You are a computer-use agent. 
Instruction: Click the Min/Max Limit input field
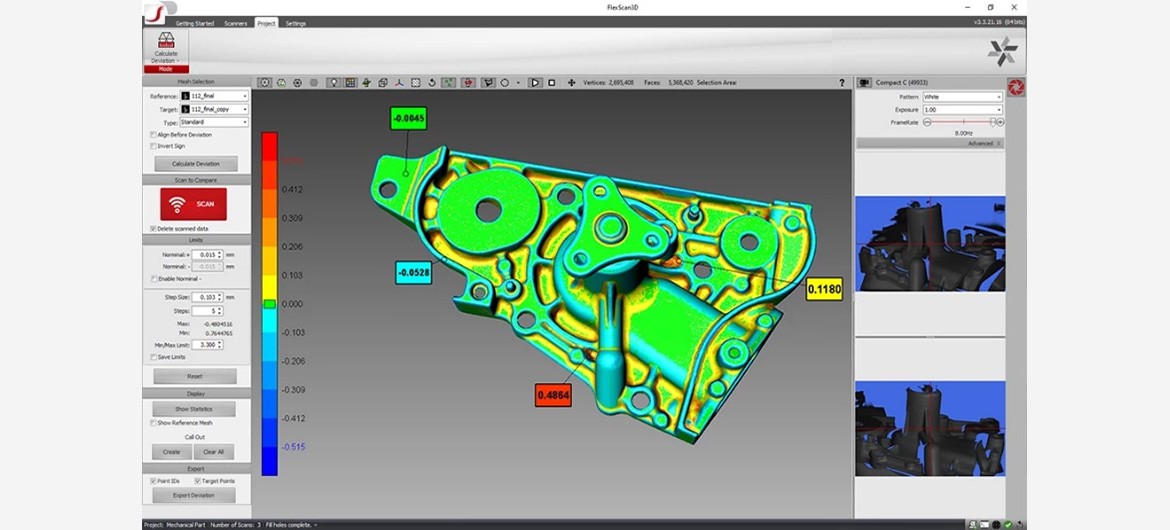pyautogui.click(x=207, y=345)
